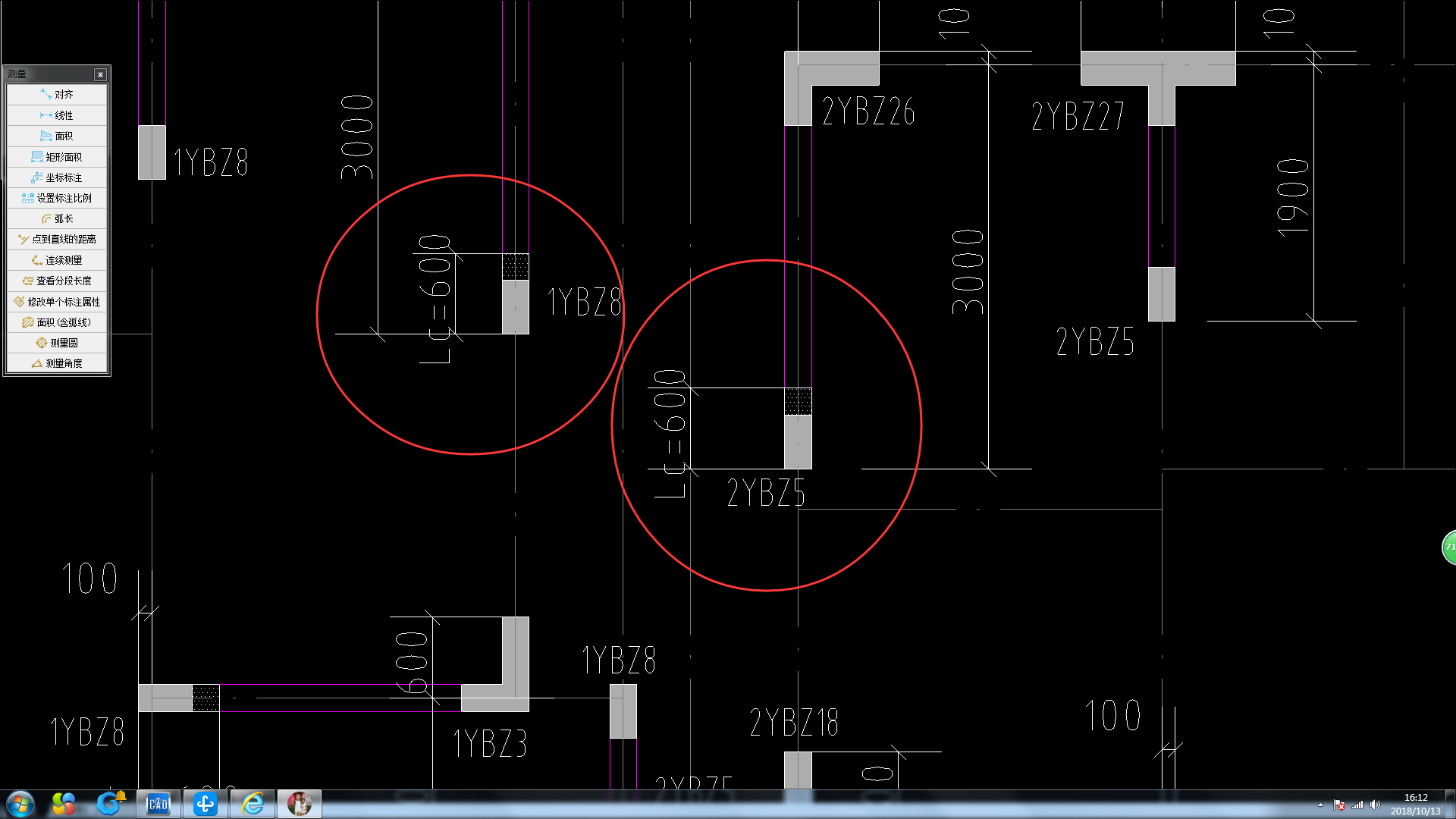Image resolution: width=1456 pixels, height=819 pixels.
Task: Open 设置标注比例 annotation scale setting
Action: point(57,198)
